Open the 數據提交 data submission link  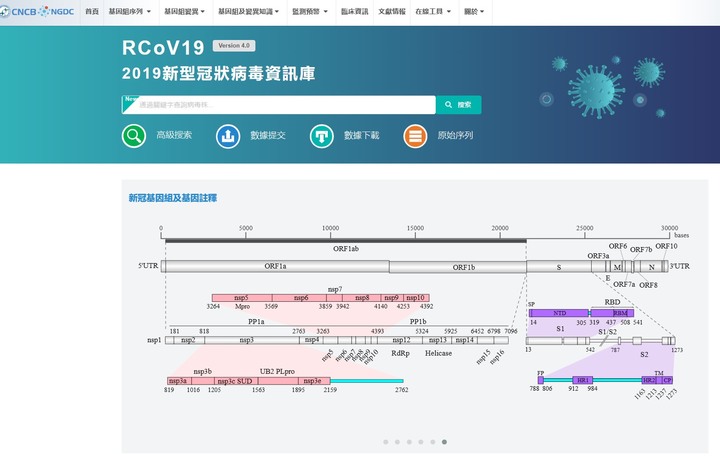268,135
